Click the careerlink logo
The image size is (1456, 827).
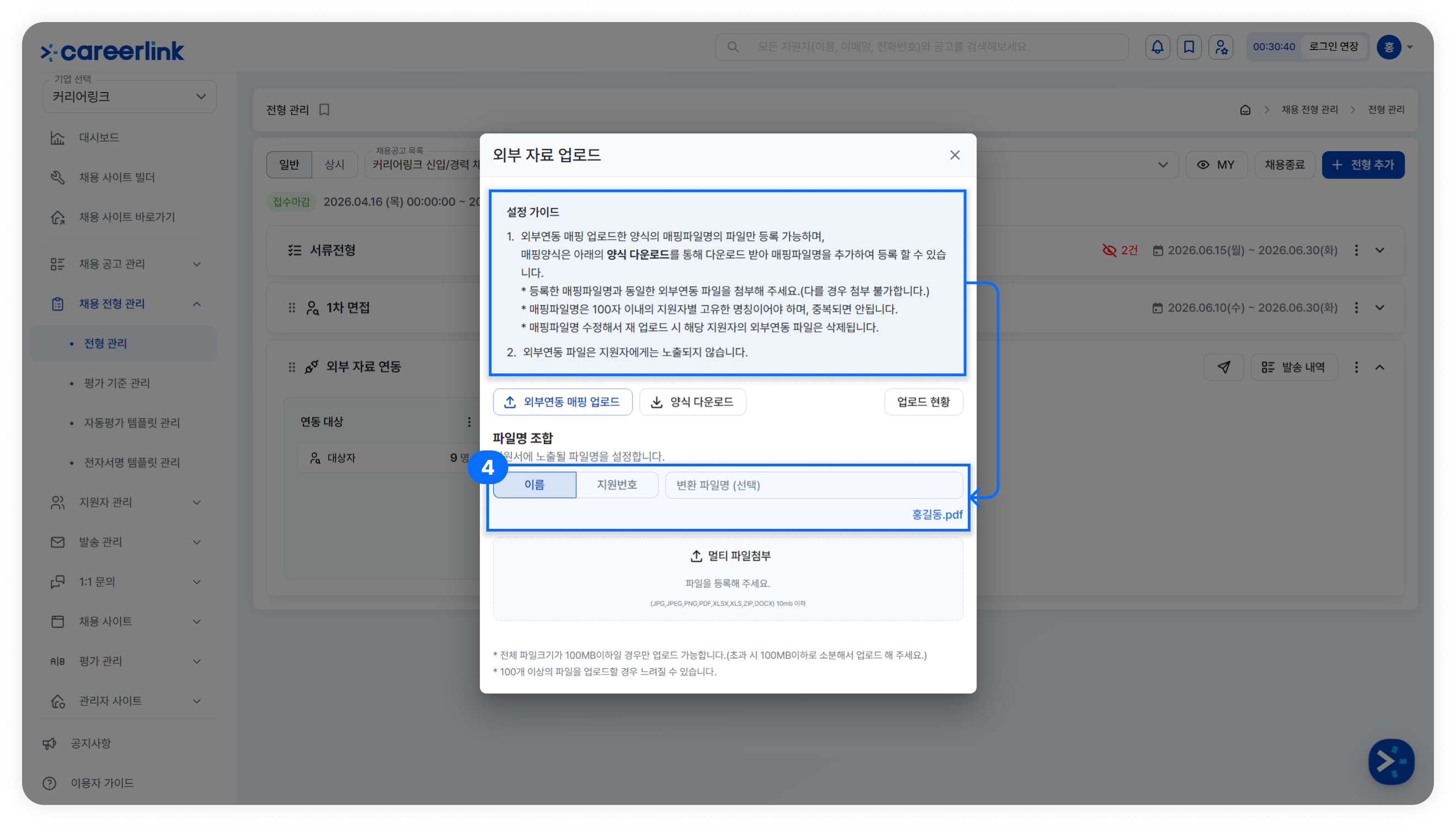[x=112, y=51]
